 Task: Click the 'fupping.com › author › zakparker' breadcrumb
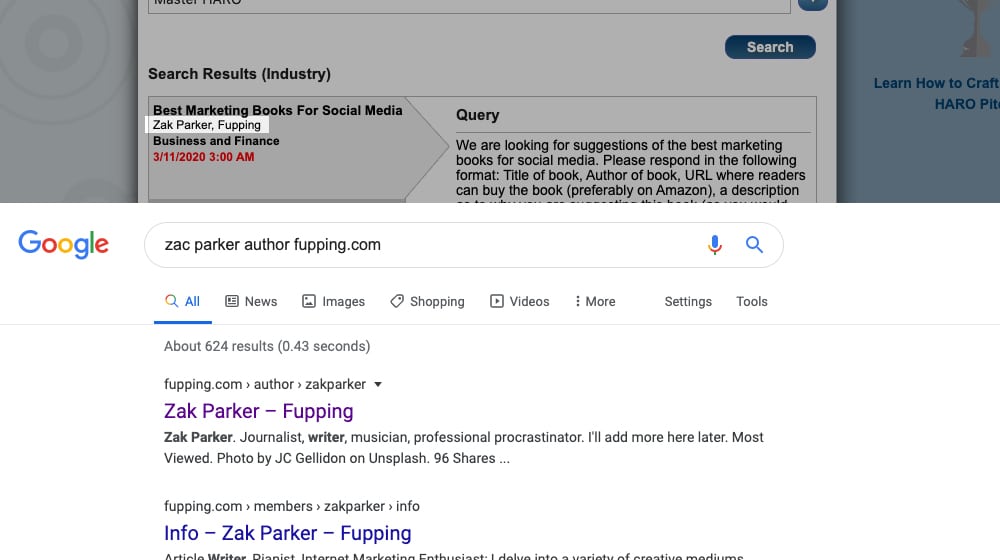tap(265, 385)
